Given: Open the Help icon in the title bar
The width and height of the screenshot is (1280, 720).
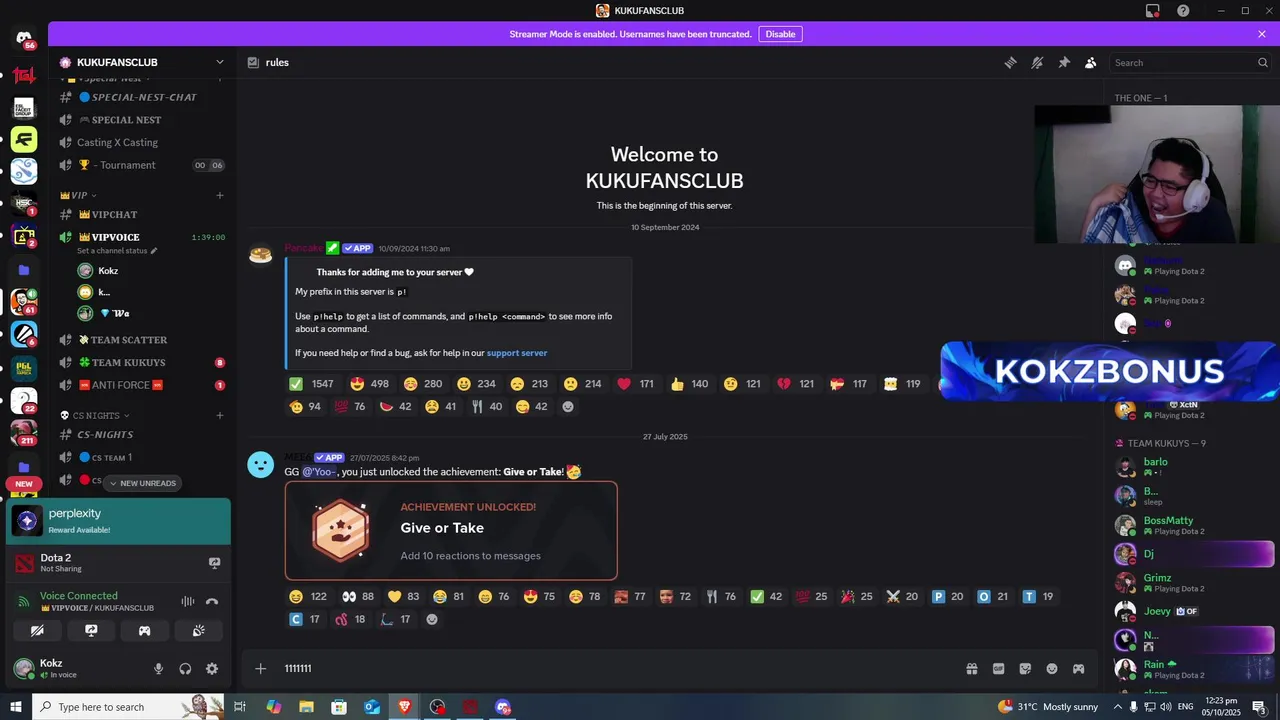Looking at the screenshot, I should tap(1183, 10).
